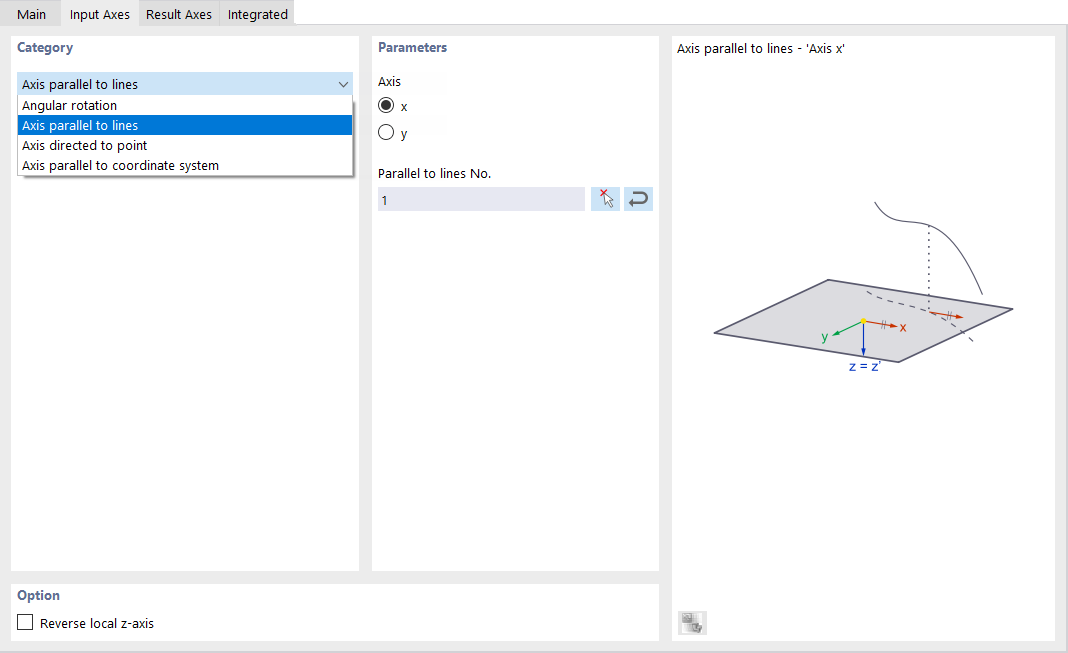
Task: Select the Input Axes tab
Action: click(99, 13)
